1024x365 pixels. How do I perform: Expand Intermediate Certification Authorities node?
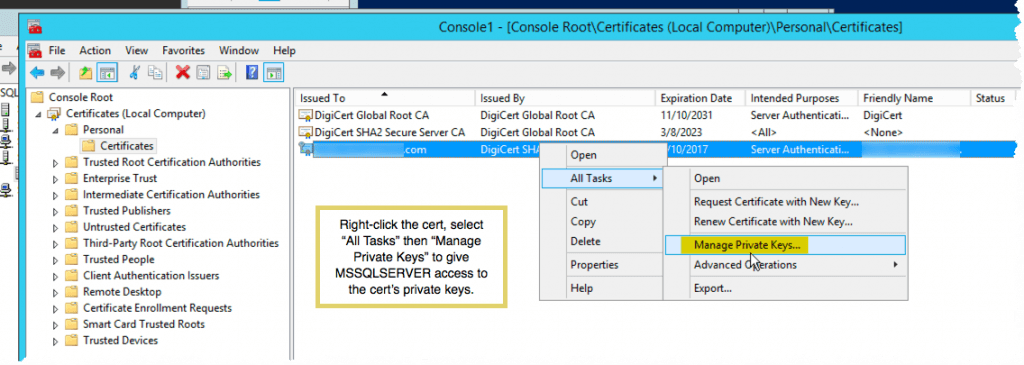55,195
